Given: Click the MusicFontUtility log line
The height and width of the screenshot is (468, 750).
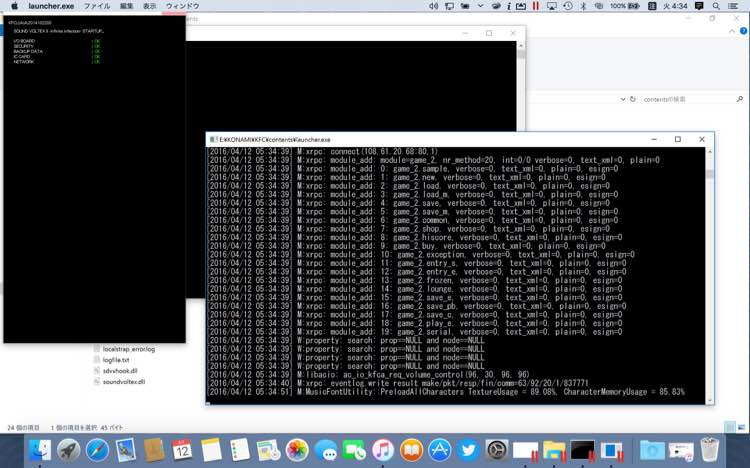Looking at the screenshot, I should pyautogui.click(x=447, y=392).
